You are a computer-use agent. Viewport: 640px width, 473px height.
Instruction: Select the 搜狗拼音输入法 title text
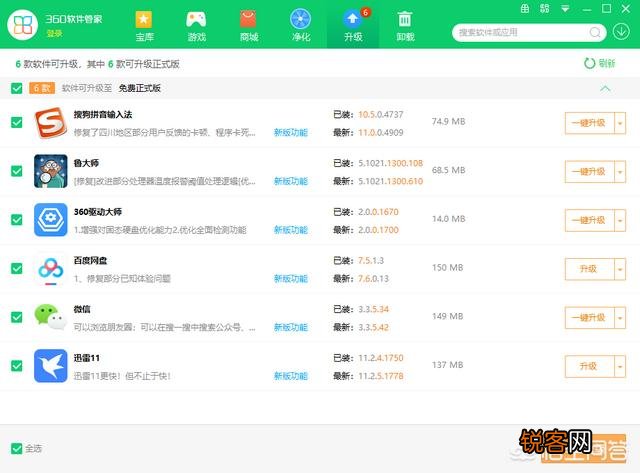(x=103, y=114)
